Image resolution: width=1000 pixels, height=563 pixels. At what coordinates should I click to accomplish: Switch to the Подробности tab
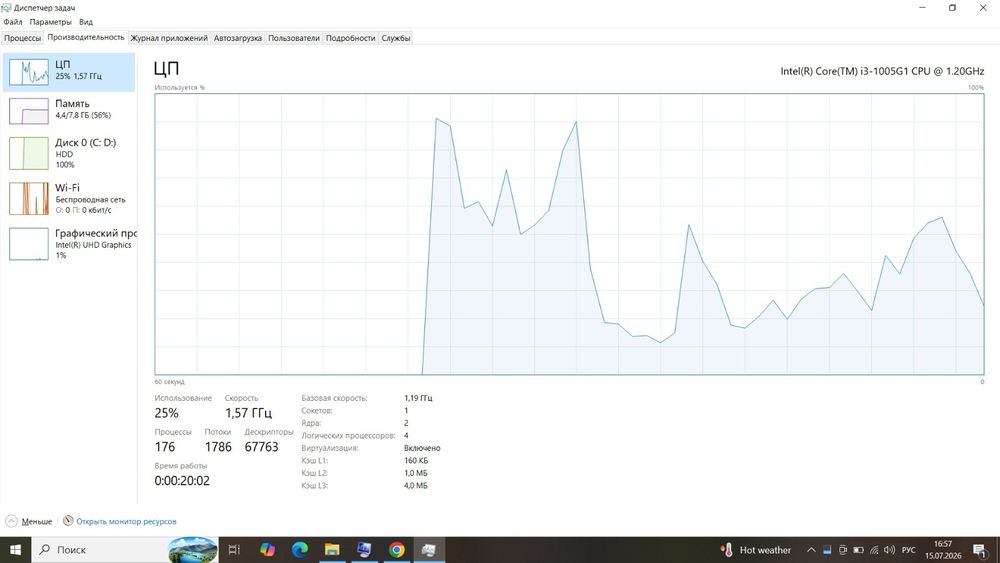(x=350, y=38)
